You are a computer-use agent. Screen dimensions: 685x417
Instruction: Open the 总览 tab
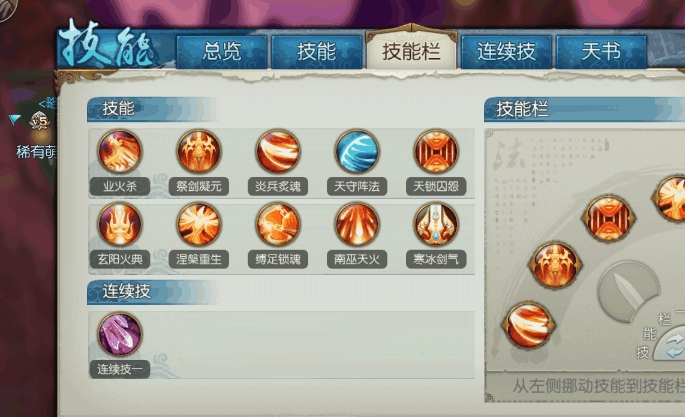[x=222, y=52]
